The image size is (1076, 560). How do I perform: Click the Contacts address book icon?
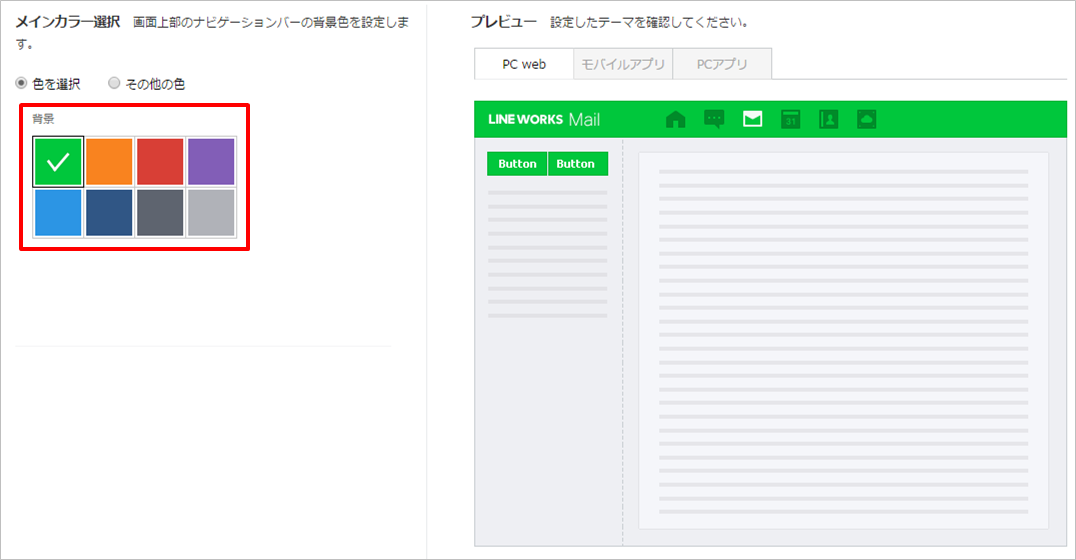(828, 120)
